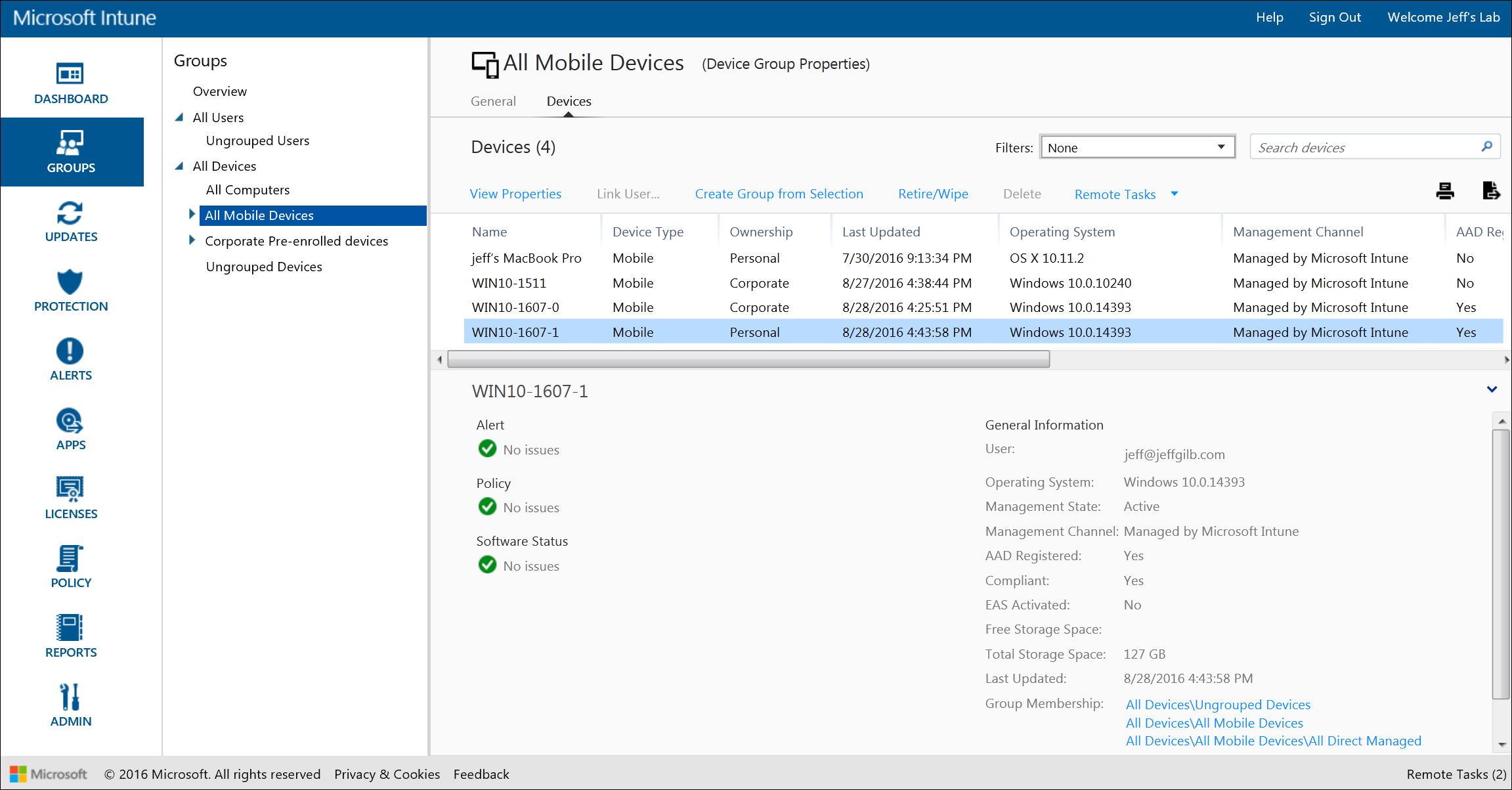Select the WIN10-1511 device row

(x=983, y=283)
